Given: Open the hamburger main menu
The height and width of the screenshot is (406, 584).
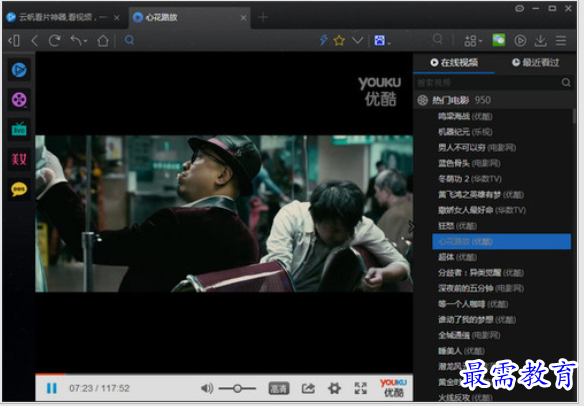Looking at the screenshot, I should (x=561, y=40).
